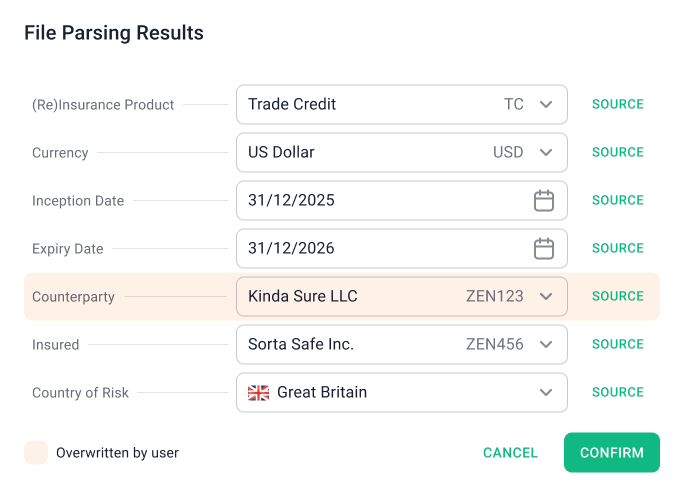Click the Inception Date text 31/12/2025
This screenshot has width=684, height=497.
click(291, 201)
